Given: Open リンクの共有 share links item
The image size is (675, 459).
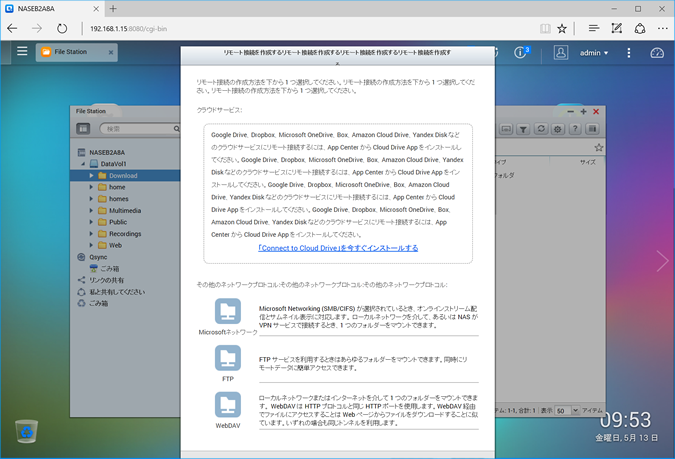Looking at the screenshot, I should (x=106, y=280).
